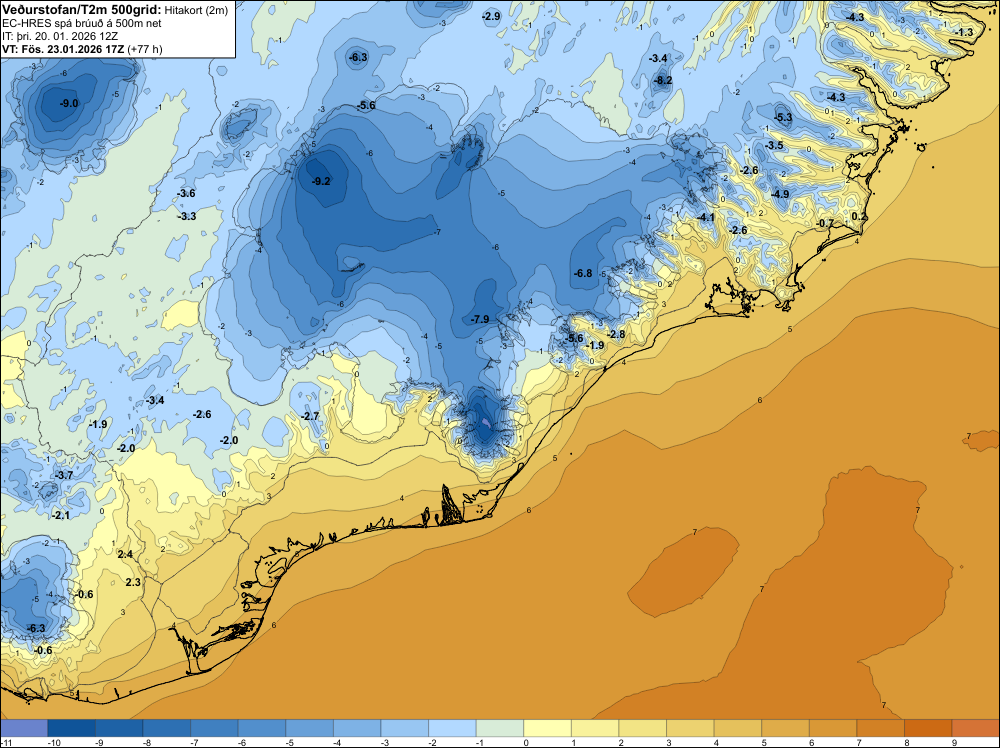This screenshot has height=748, width=1000.
Task: Pick the legend swatch between 6 and 7
Action: click(834, 727)
